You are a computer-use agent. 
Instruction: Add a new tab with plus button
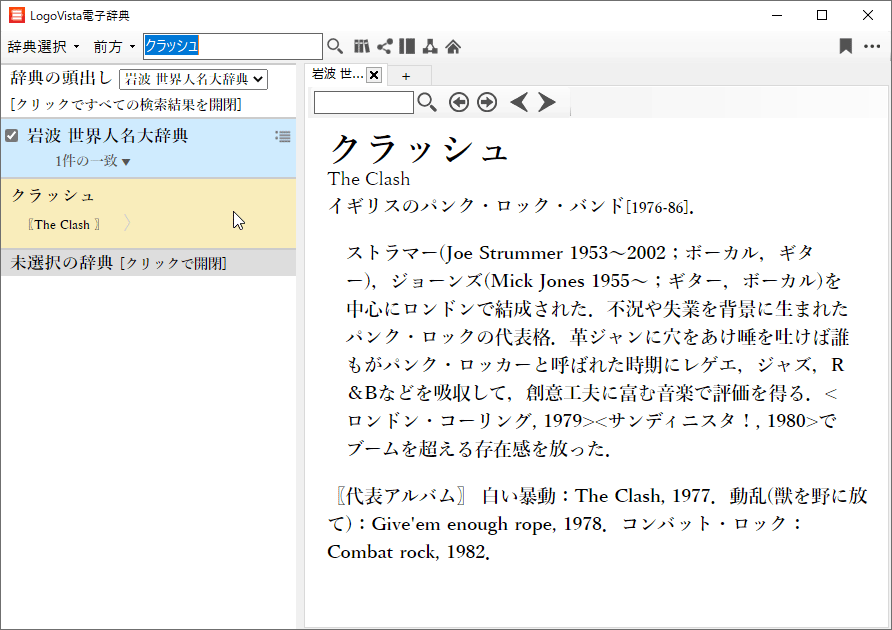406,76
